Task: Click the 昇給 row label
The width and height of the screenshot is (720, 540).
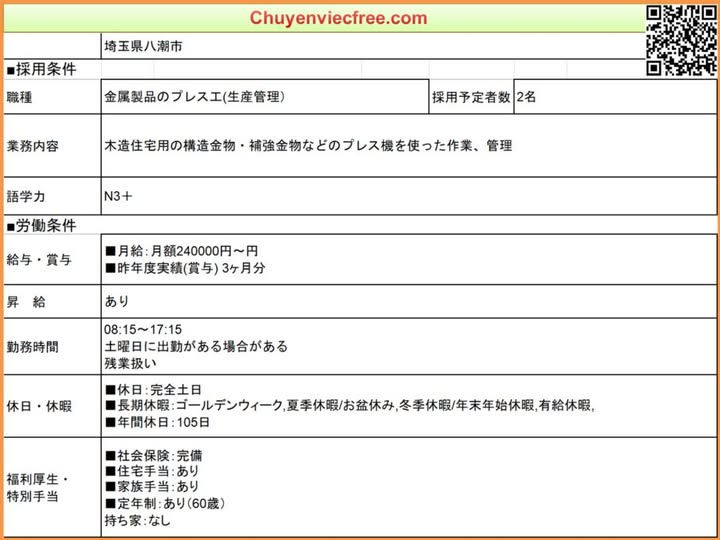Action: (x=26, y=301)
